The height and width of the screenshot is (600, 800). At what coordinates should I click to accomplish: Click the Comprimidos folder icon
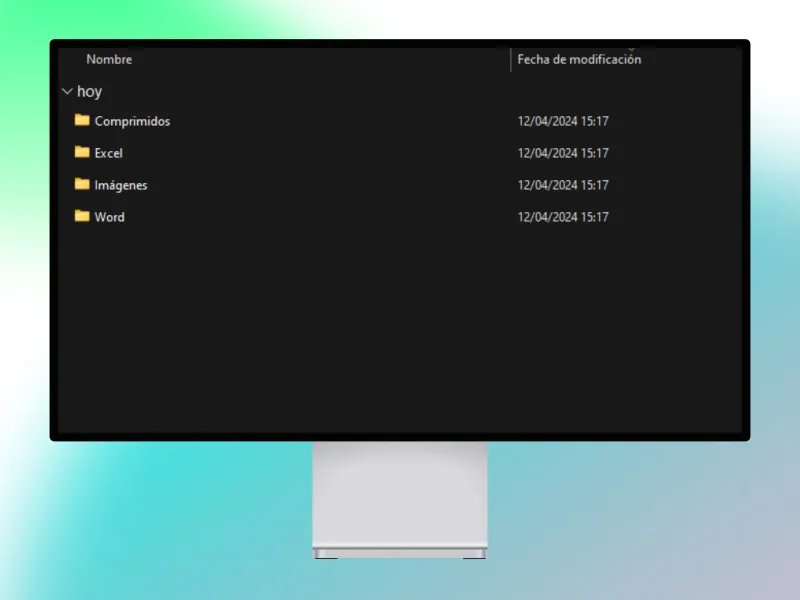click(x=82, y=121)
